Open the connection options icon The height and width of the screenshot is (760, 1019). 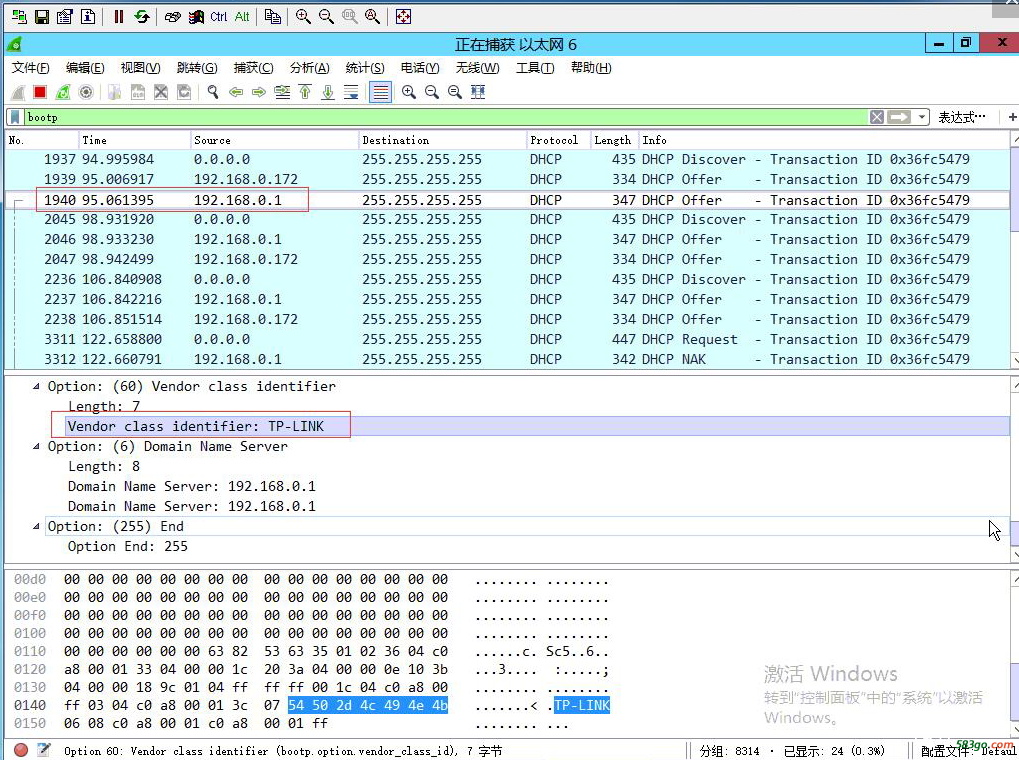pos(64,16)
